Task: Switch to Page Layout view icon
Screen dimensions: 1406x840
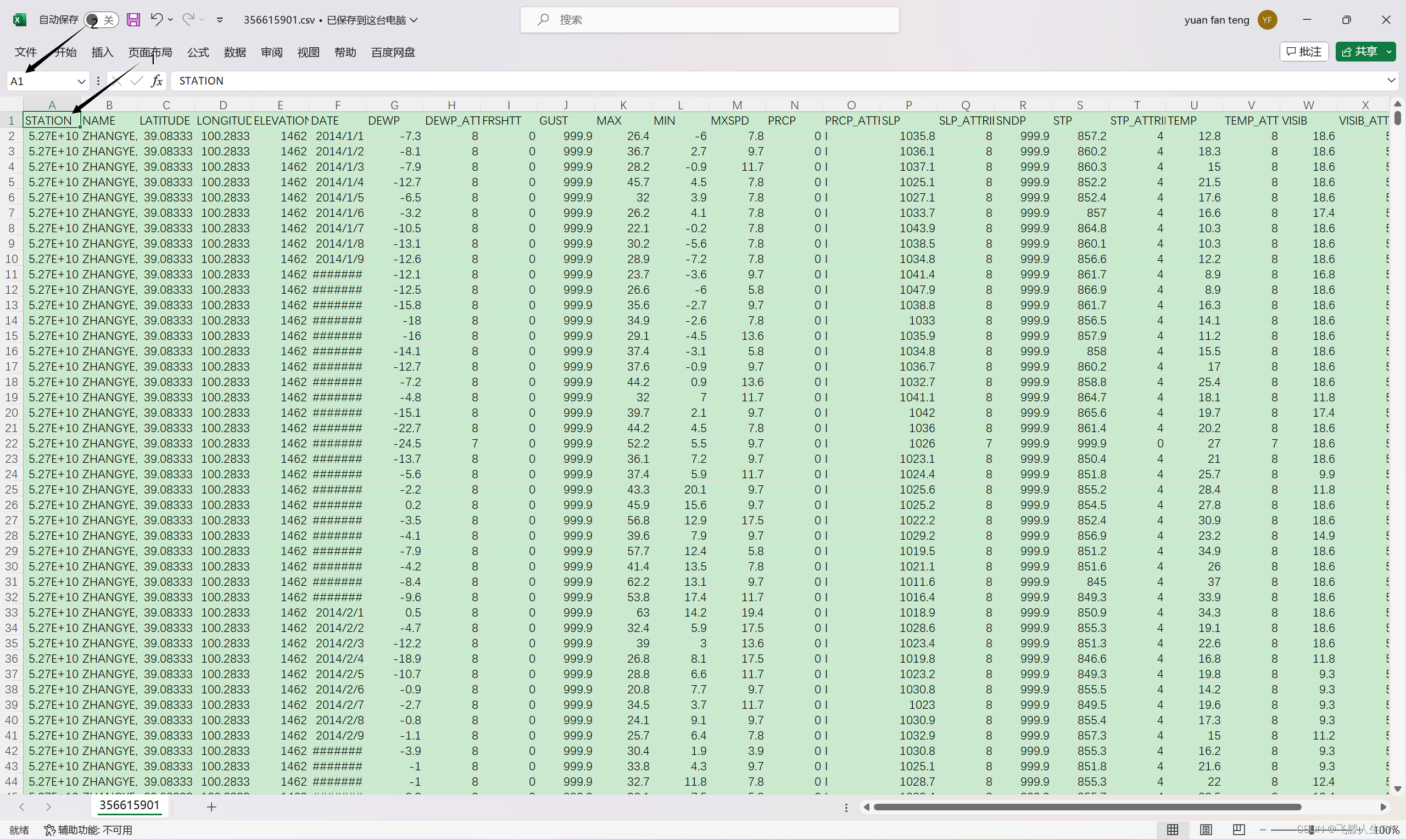Action: (1206, 829)
